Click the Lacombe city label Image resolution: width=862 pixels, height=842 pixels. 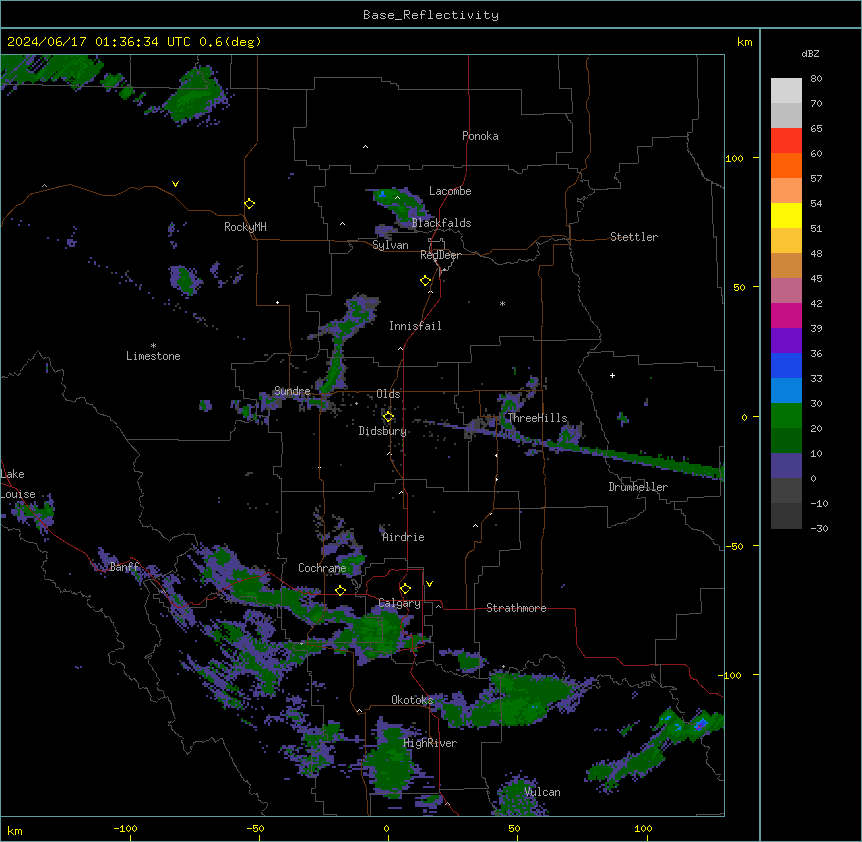[x=450, y=191]
